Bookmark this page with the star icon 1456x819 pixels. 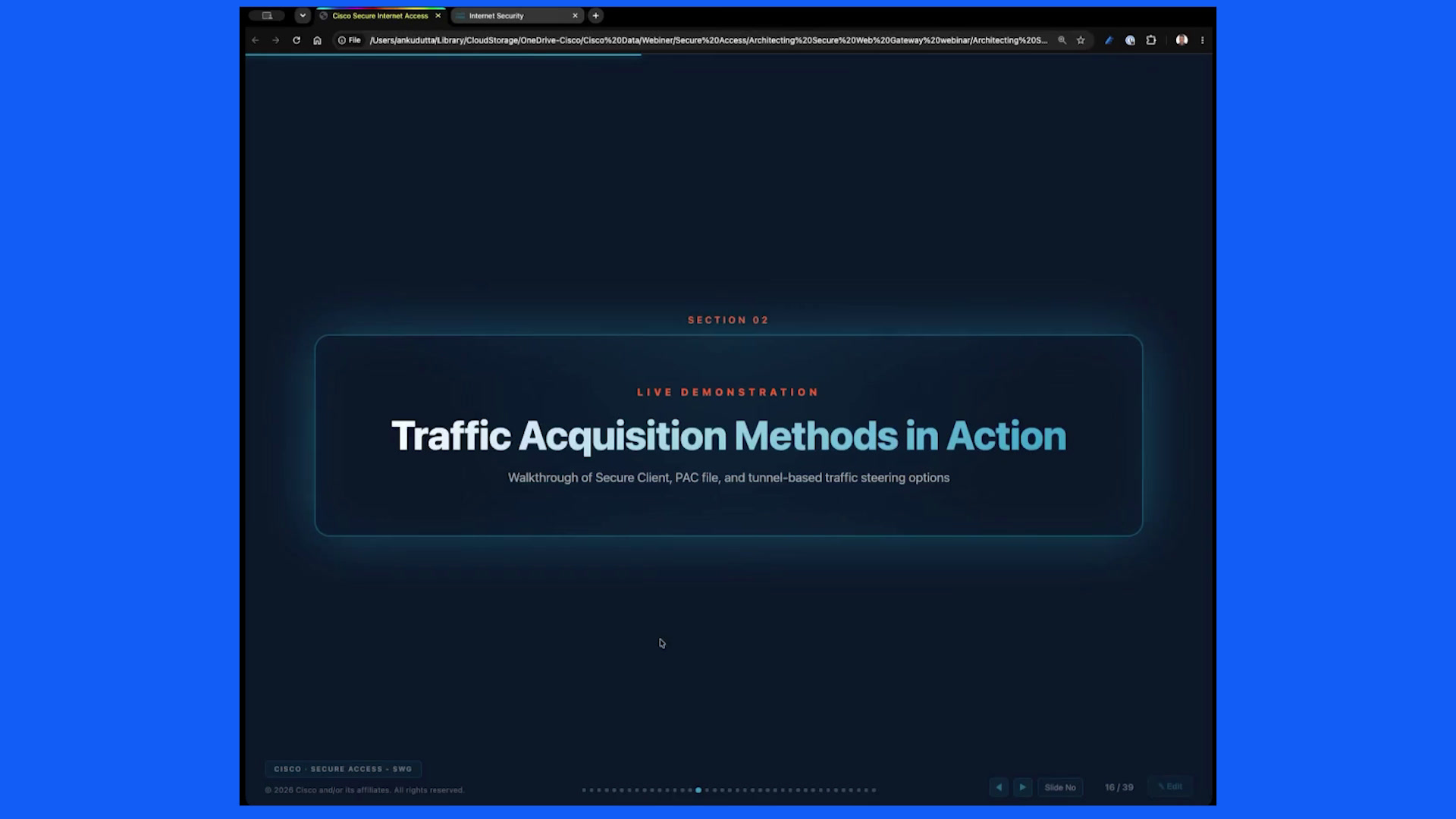(x=1081, y=40)
